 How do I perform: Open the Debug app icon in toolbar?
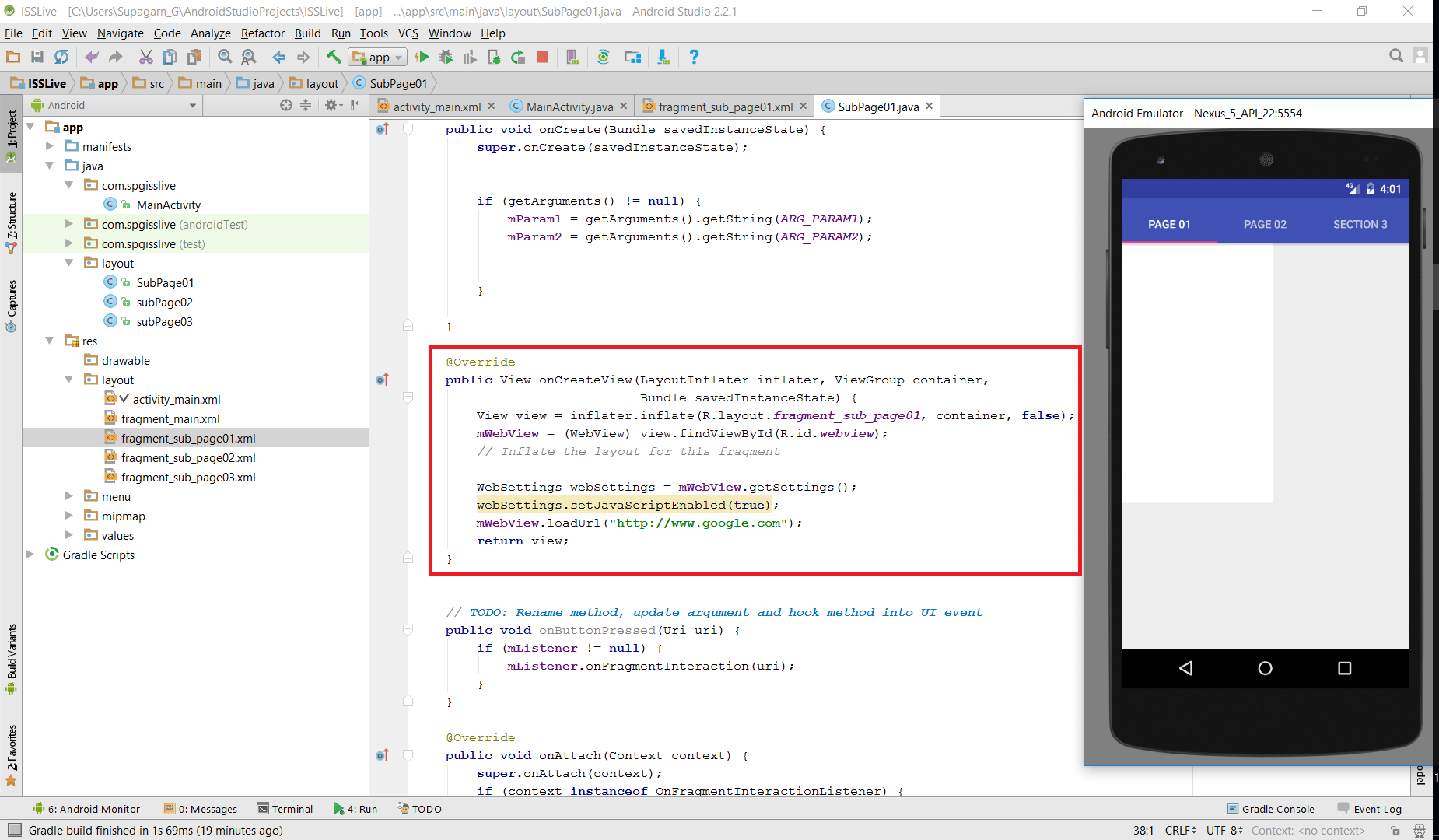click(446, 56)
